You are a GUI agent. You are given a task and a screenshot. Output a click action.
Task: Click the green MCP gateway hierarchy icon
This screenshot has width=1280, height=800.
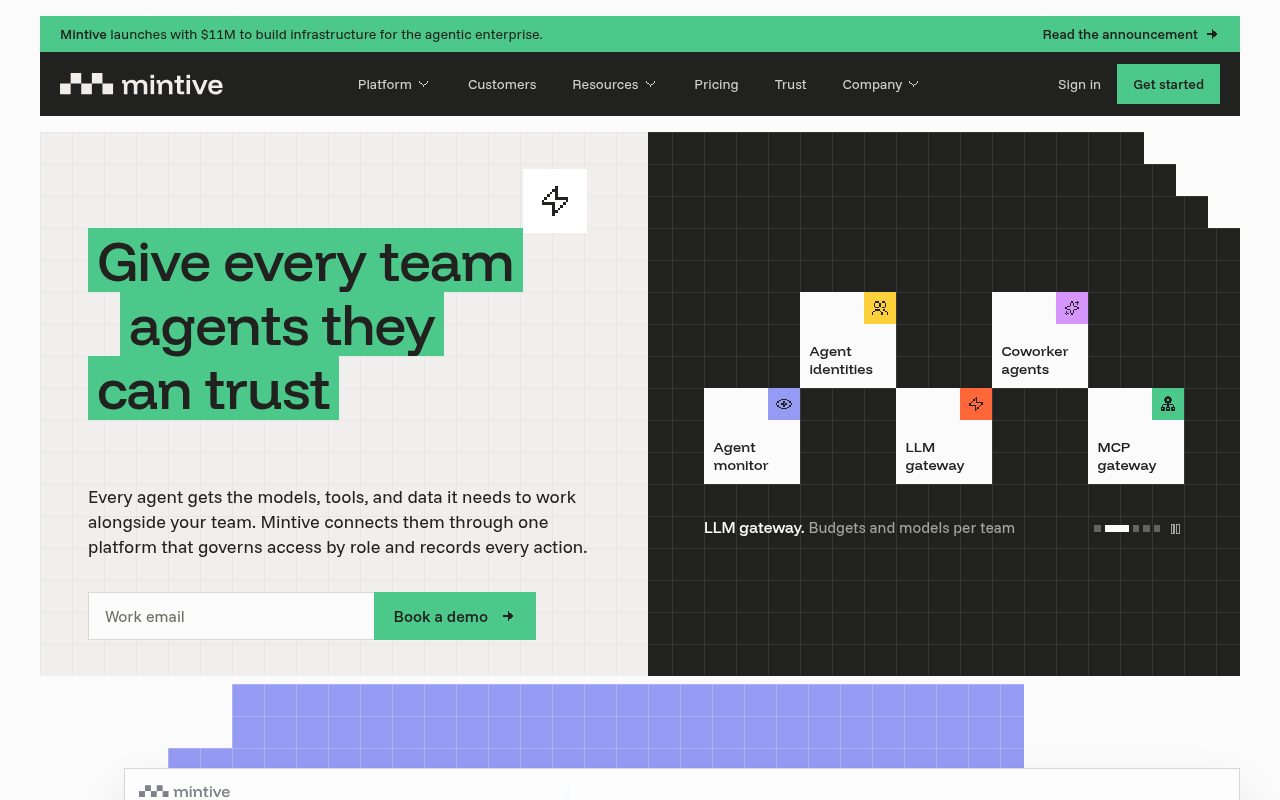tap(1168, 404)
